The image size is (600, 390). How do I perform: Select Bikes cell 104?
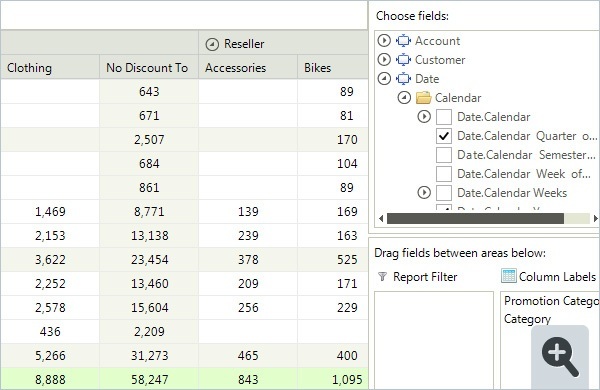tap(333, 164)
